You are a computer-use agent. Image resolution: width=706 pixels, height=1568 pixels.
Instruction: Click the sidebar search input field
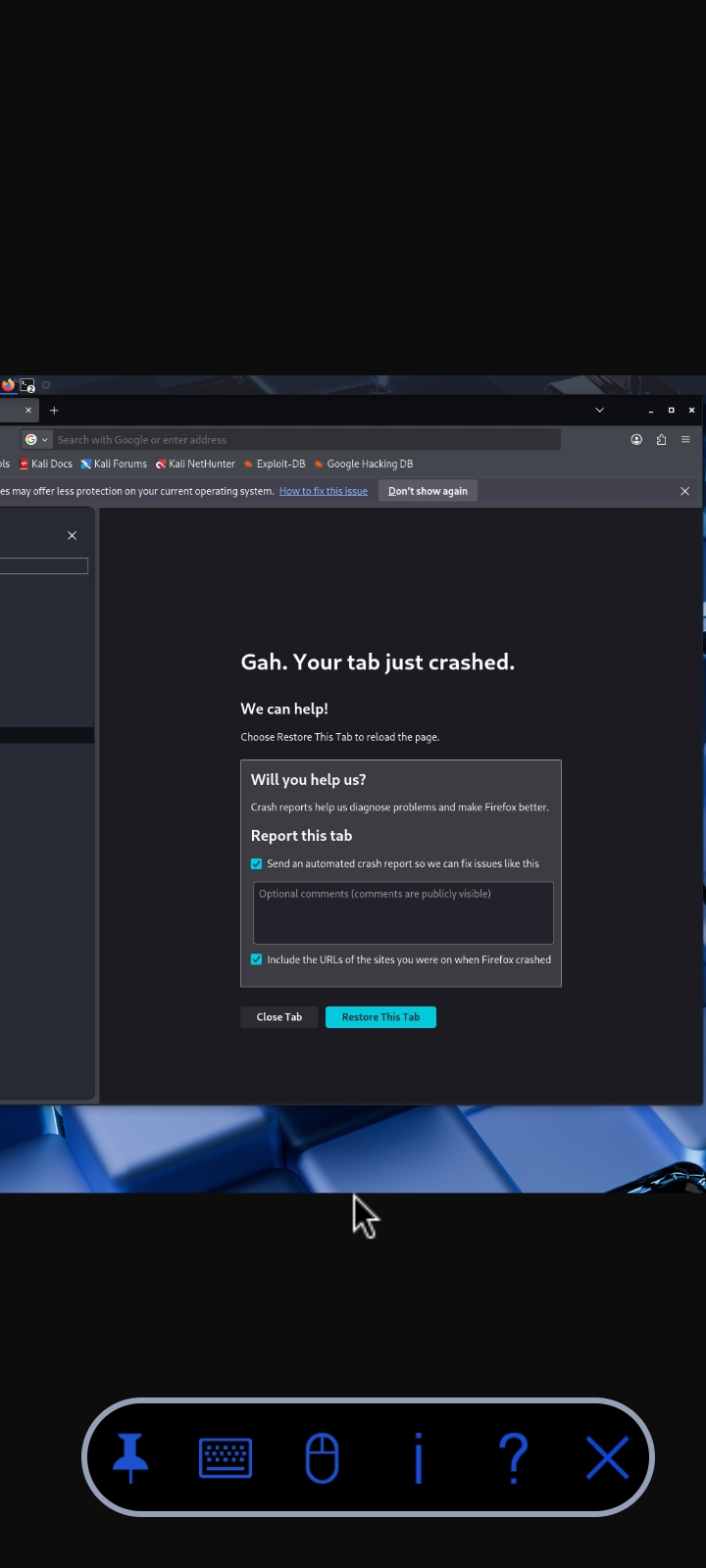44,565
